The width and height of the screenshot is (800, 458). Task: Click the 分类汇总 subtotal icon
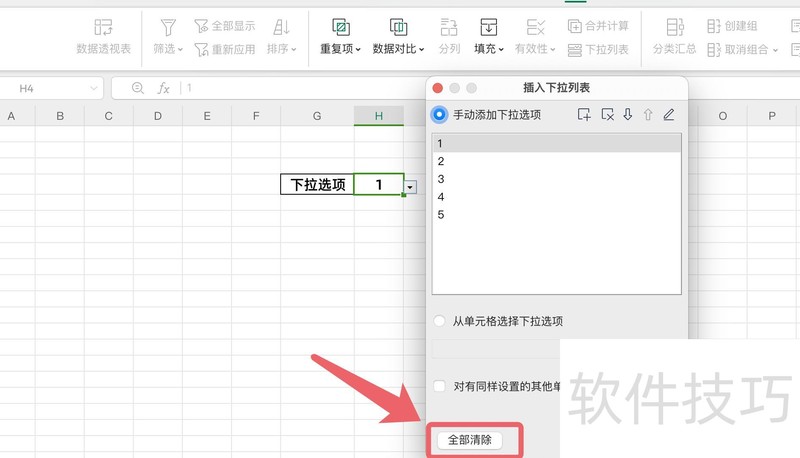pyautogui.click(x=674, y=28)
